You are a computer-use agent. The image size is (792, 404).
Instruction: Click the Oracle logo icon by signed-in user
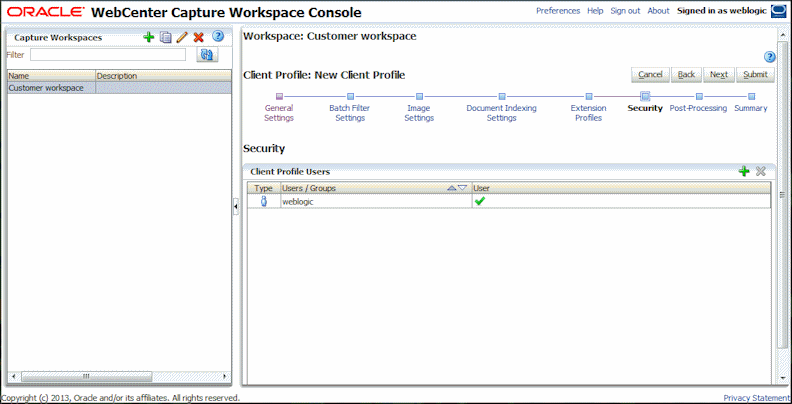pyautogui.click(x=777, y=11)
